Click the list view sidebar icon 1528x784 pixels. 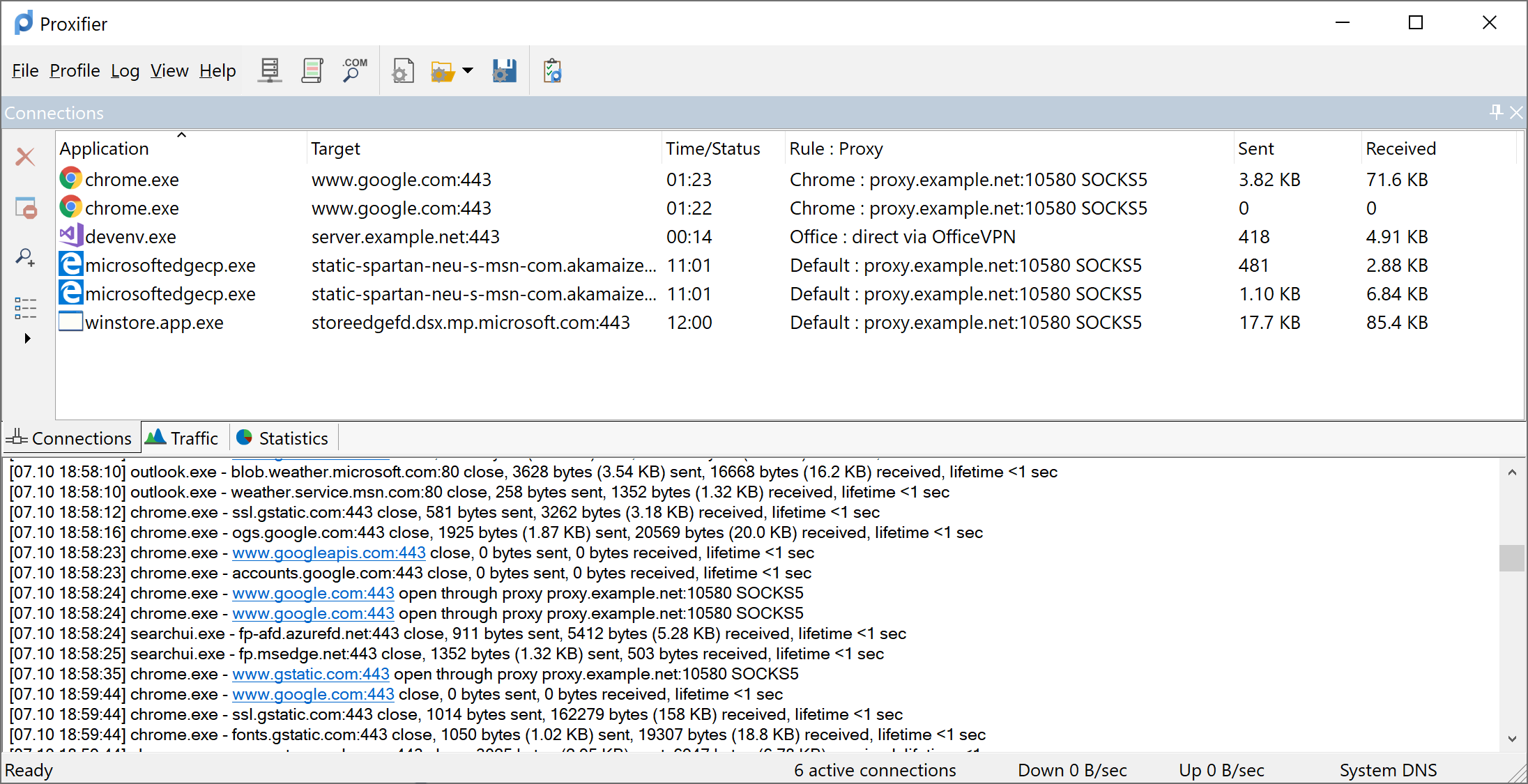coord(26,307)
